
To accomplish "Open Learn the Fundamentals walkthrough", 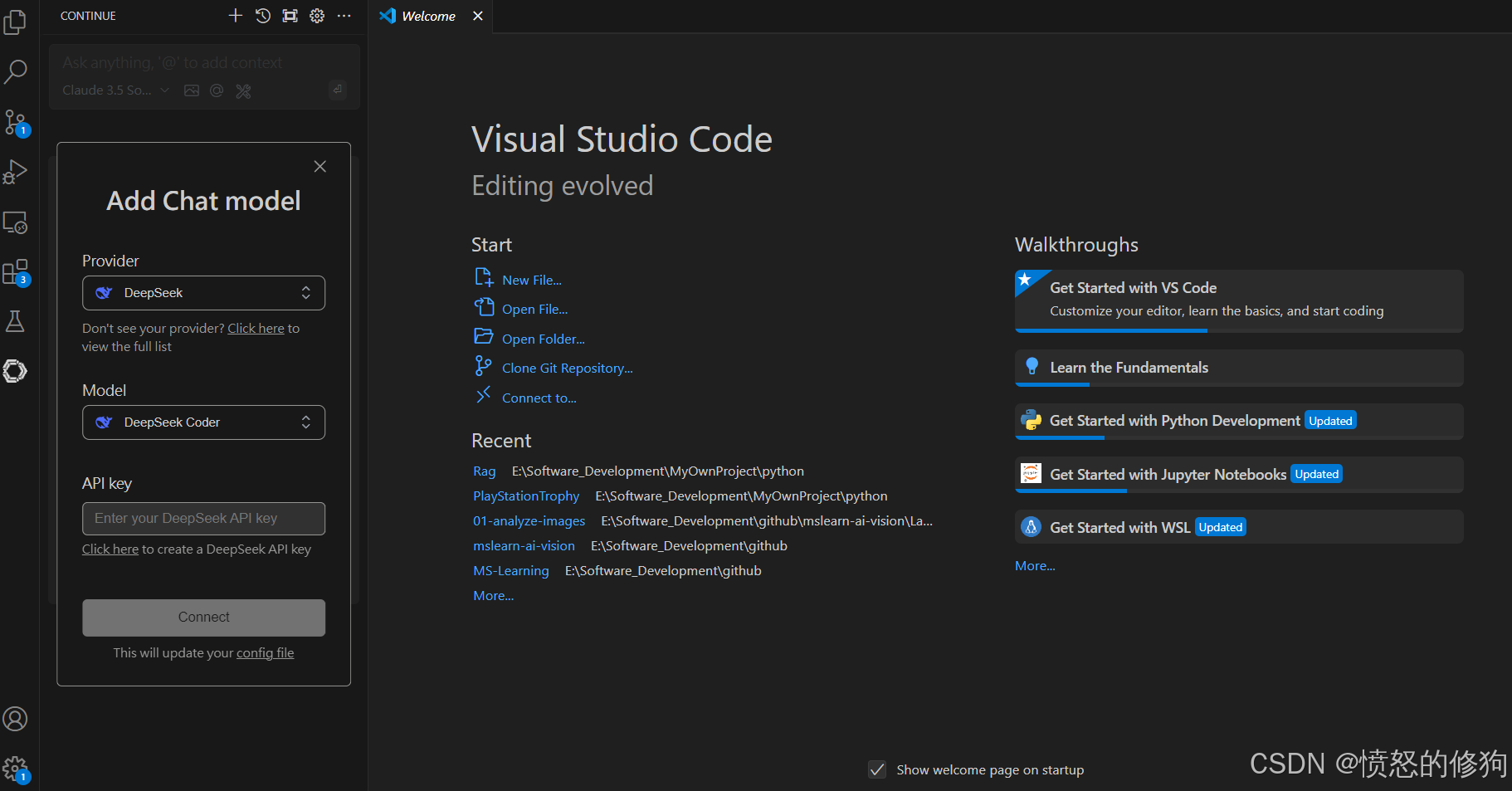I will click(x=1239, y=368).
